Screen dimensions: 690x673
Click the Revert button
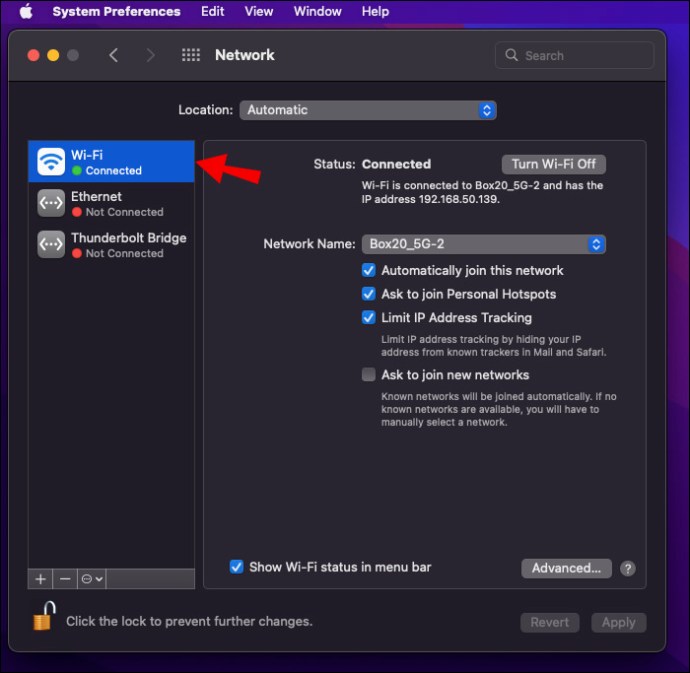click(x=550, y=622)
